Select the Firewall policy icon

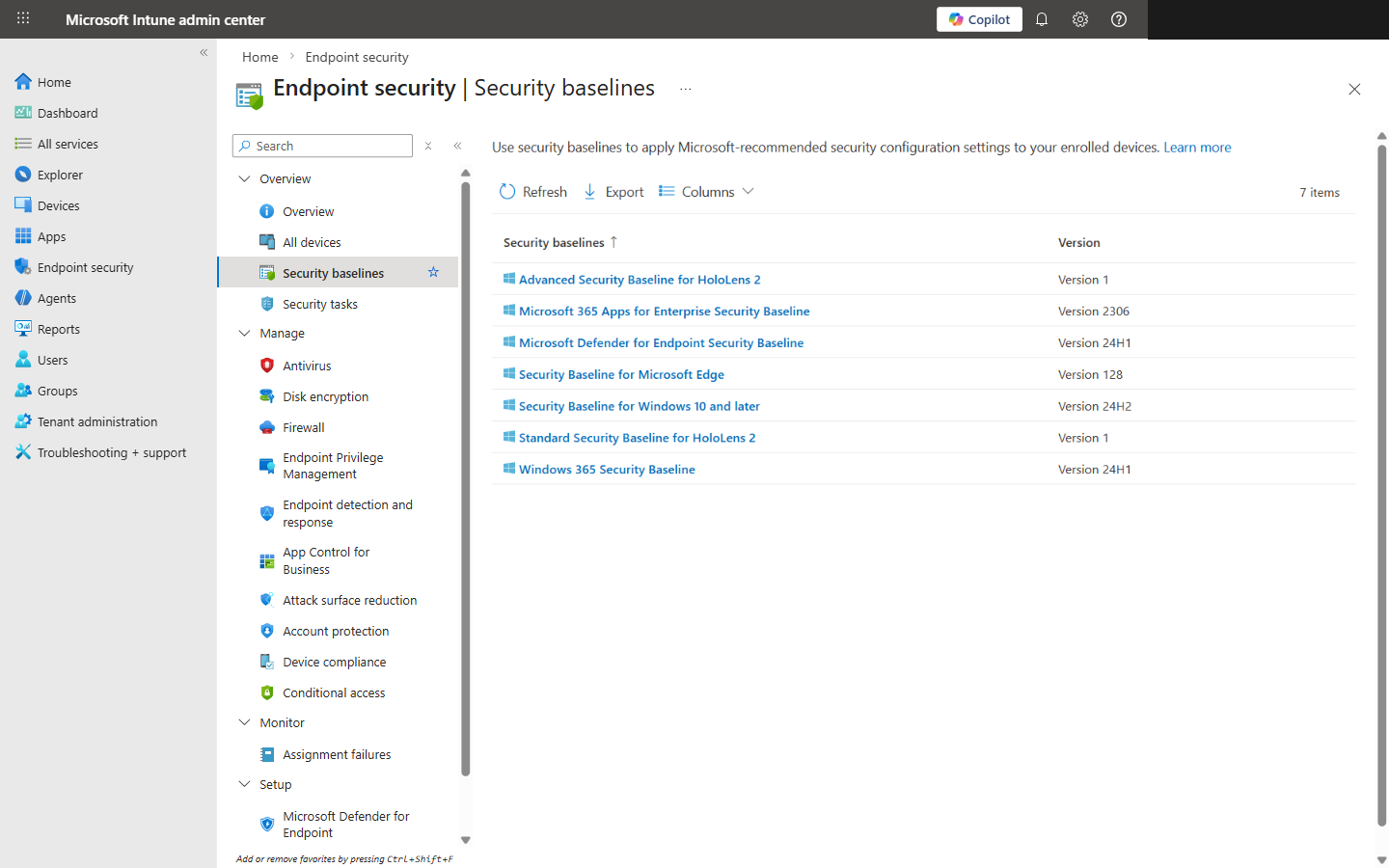(266, 426)
